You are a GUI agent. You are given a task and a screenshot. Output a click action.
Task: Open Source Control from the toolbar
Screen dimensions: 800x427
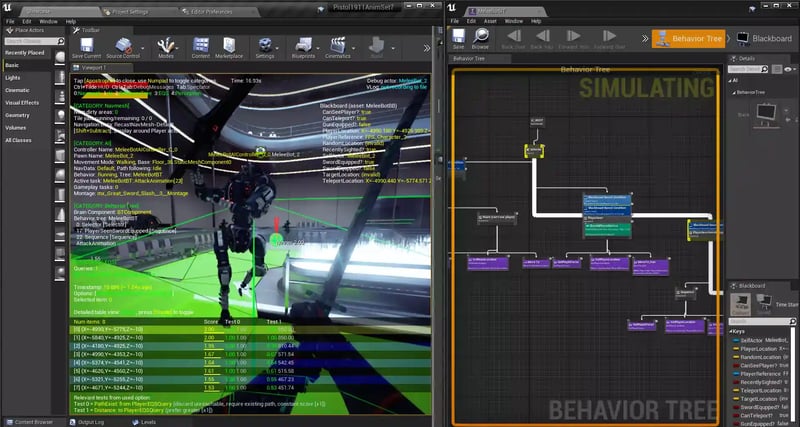coord(122,46)
